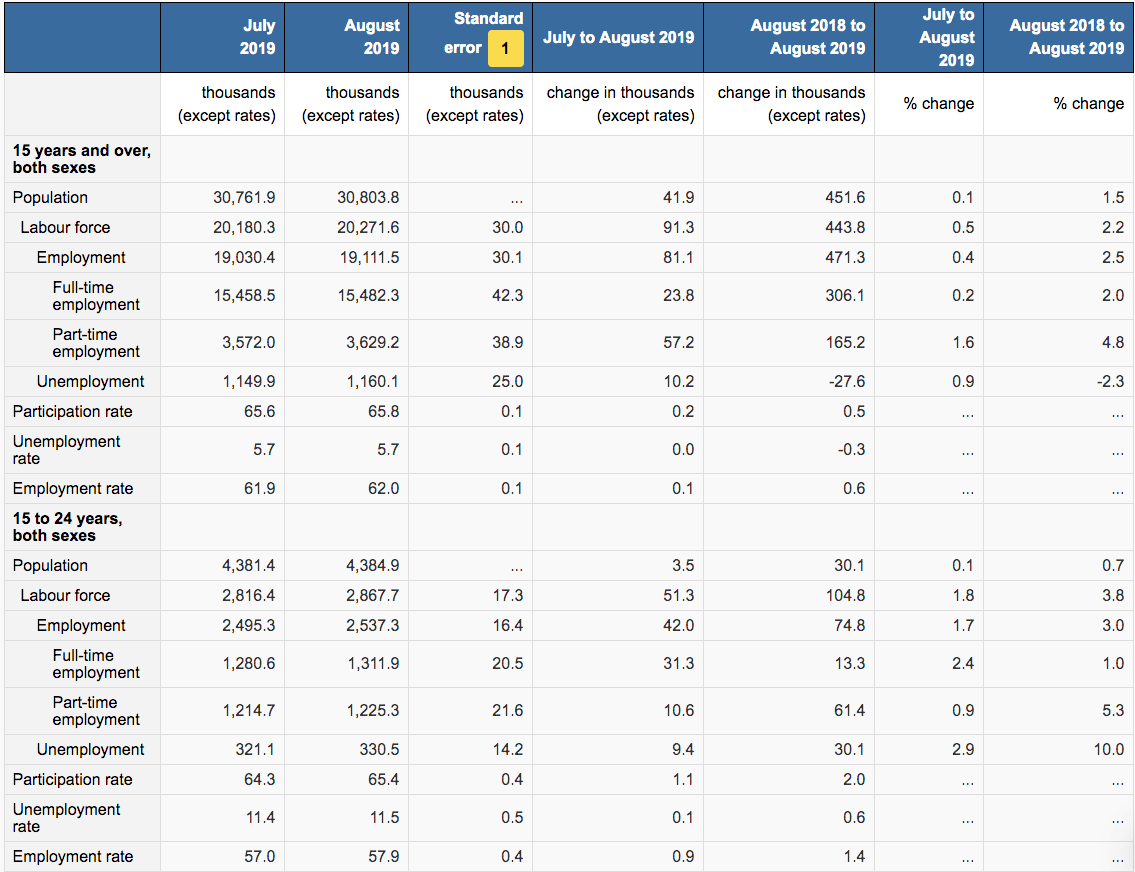Click youth Participation rate value 64.3

pos(259,780)
